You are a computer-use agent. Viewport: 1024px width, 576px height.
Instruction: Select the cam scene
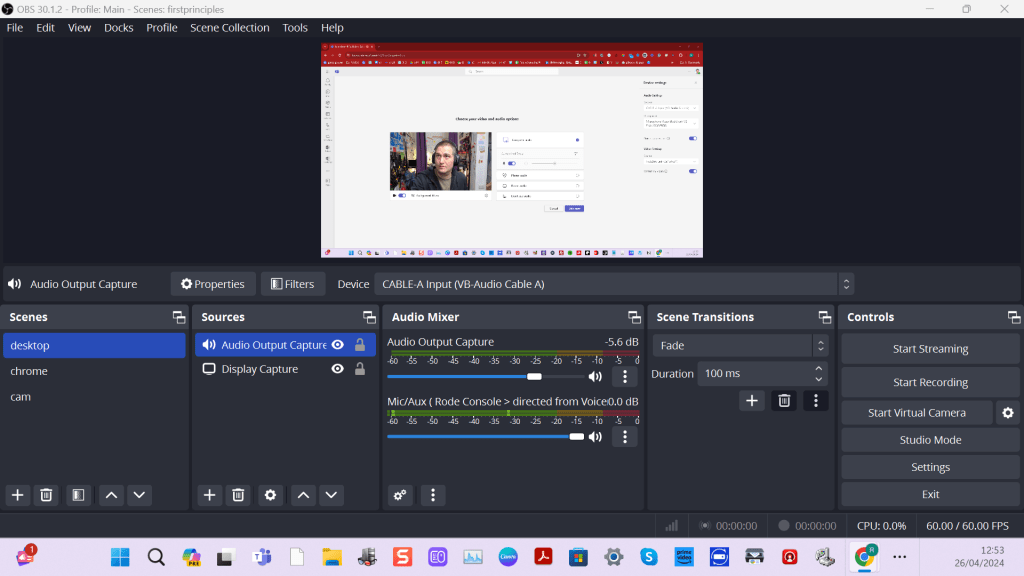[x=94, y=396]
